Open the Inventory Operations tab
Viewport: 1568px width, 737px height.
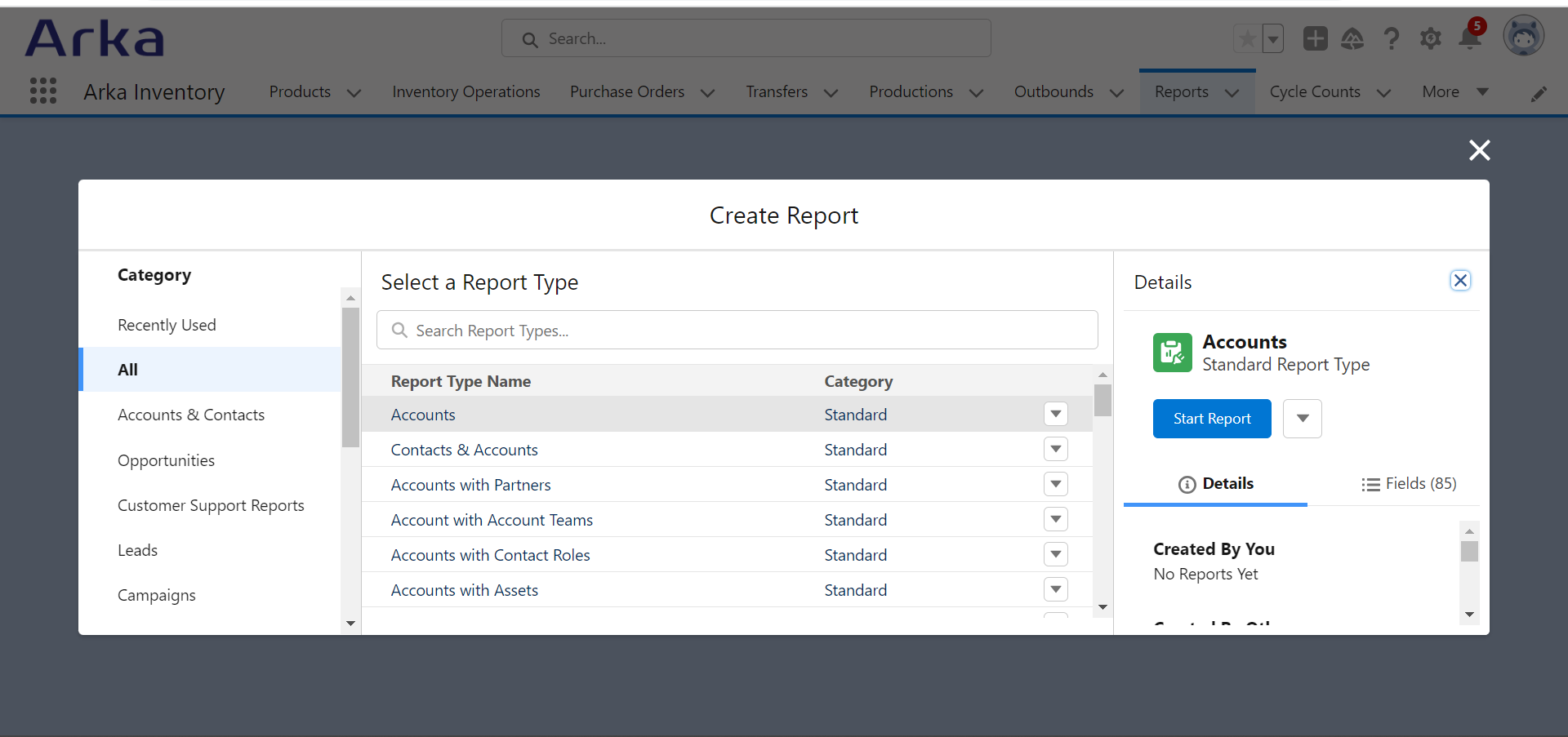465,91
